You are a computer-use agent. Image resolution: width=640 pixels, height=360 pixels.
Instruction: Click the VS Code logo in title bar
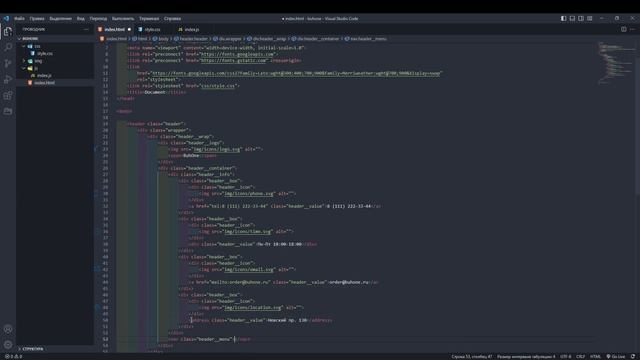6,18
